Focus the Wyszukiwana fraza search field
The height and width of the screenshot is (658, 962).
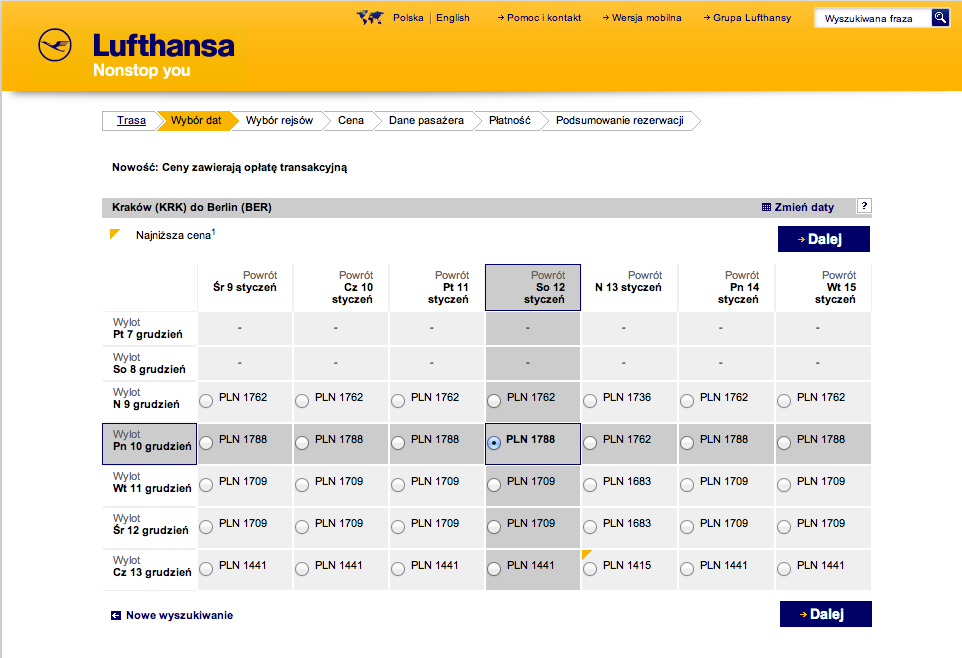[x=872, y=18]
